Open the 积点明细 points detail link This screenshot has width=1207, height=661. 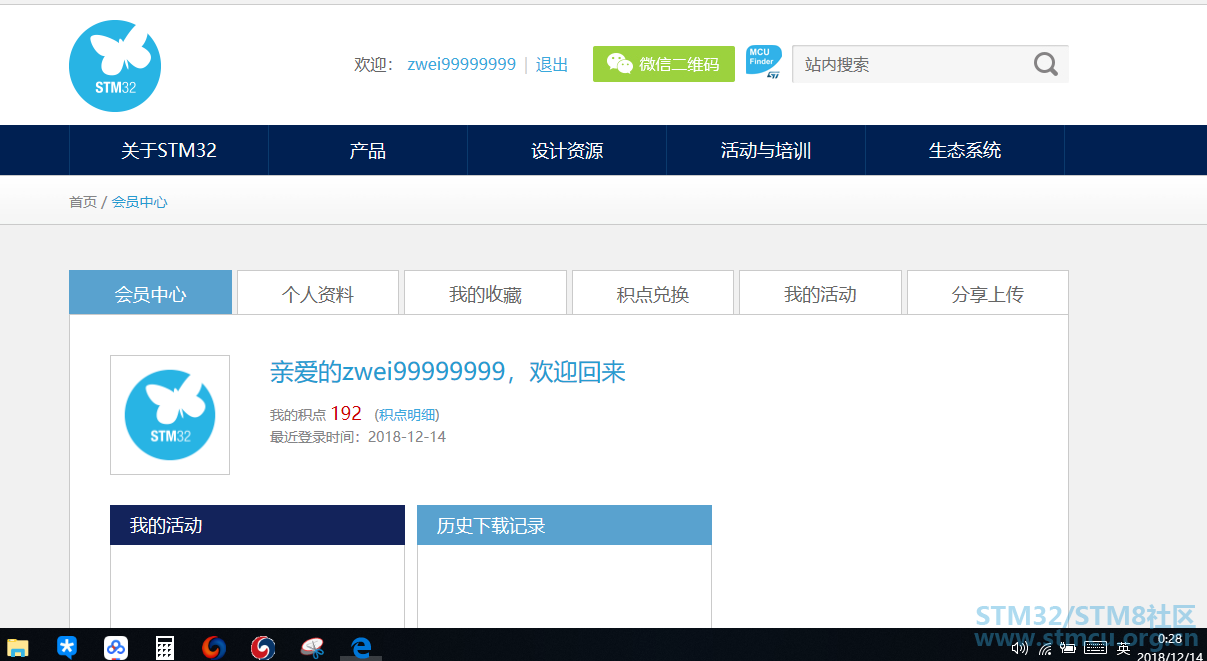click(x=407, y=415)
